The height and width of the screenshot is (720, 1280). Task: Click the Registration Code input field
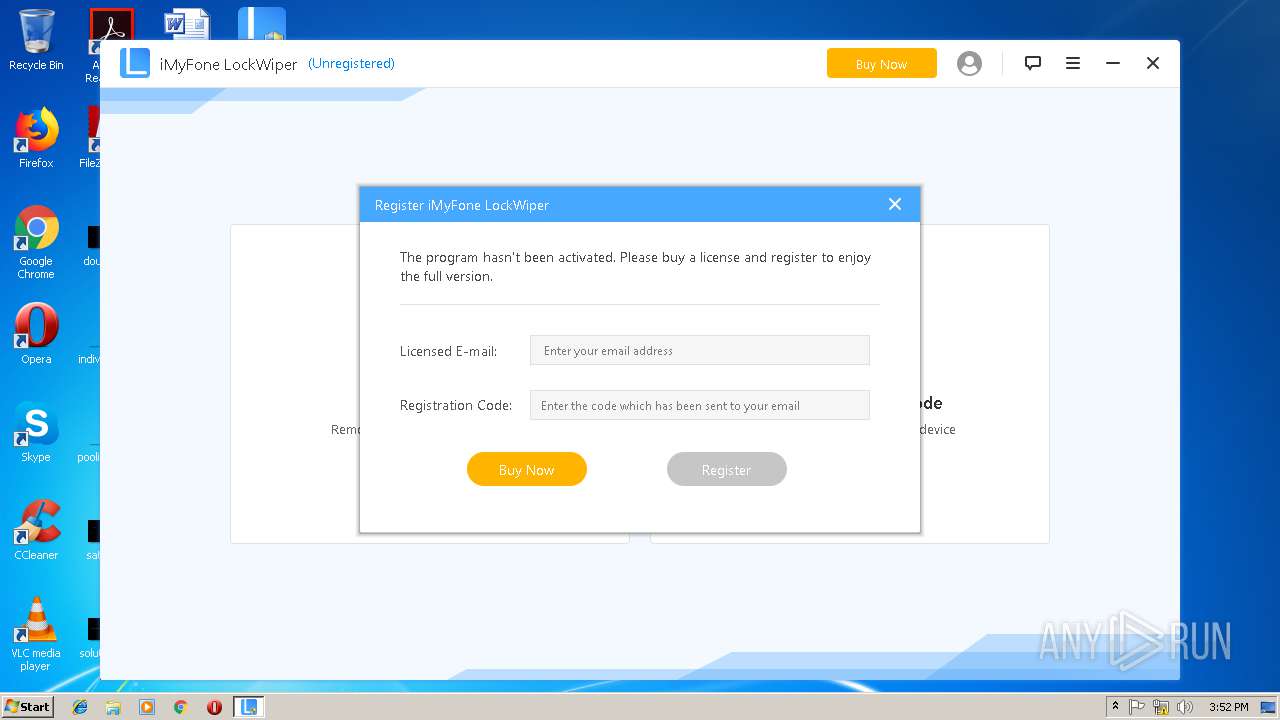700,405
